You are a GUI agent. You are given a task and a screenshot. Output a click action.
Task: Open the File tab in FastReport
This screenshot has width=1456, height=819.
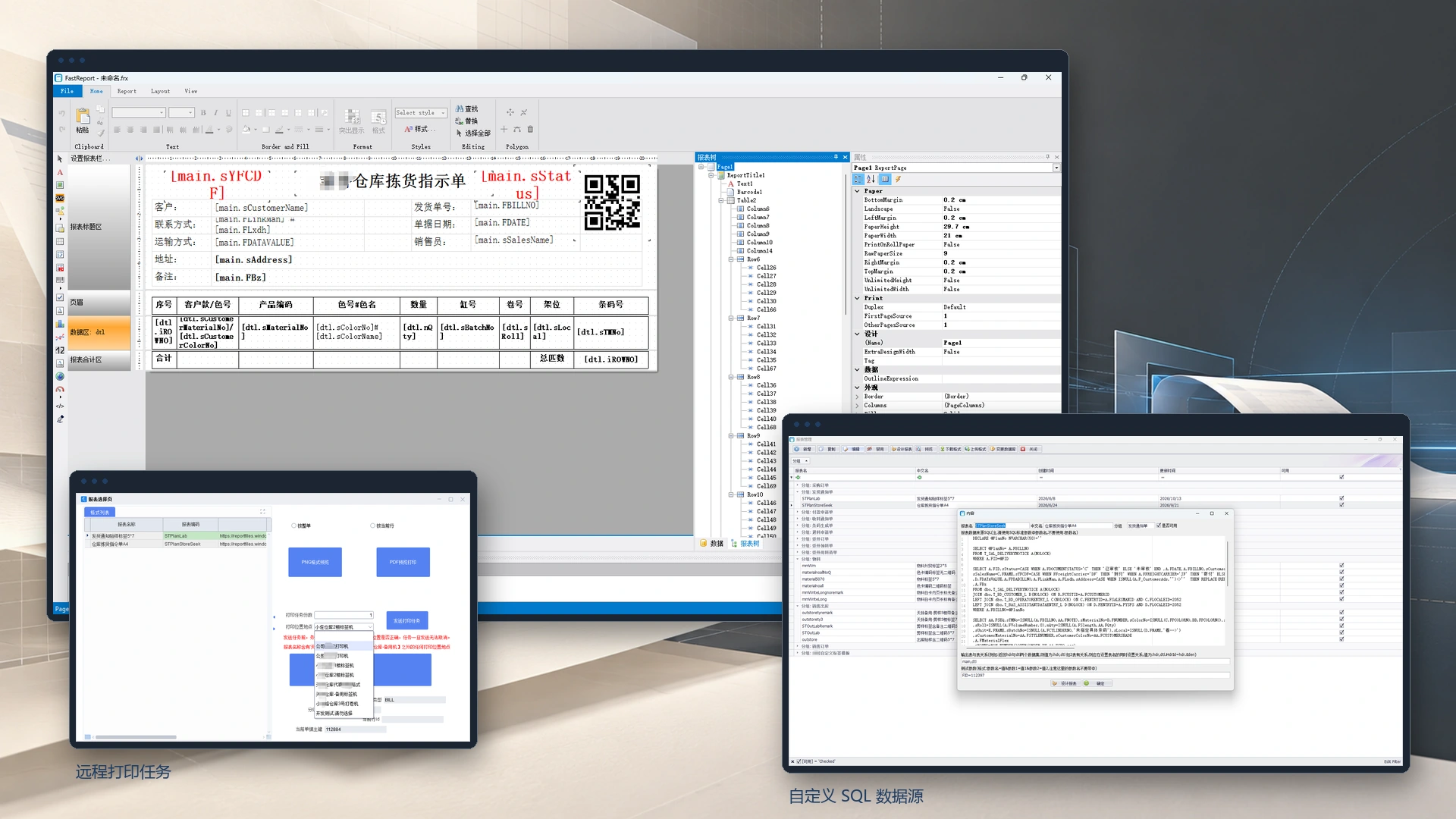click(x=67, y=91)
